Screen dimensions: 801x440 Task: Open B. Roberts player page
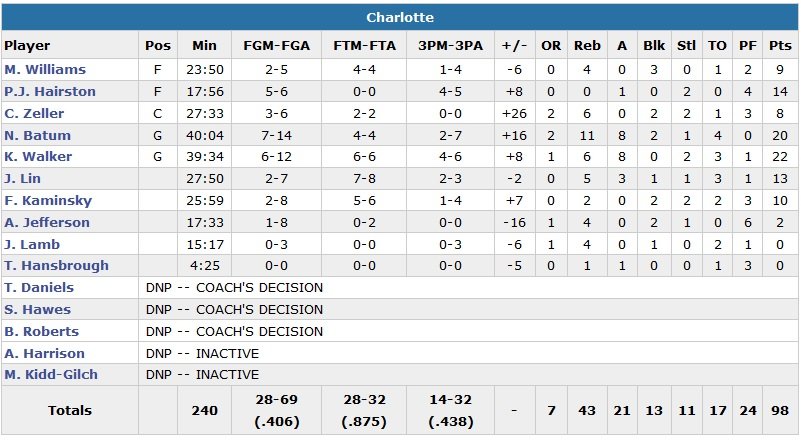[41, 331]
